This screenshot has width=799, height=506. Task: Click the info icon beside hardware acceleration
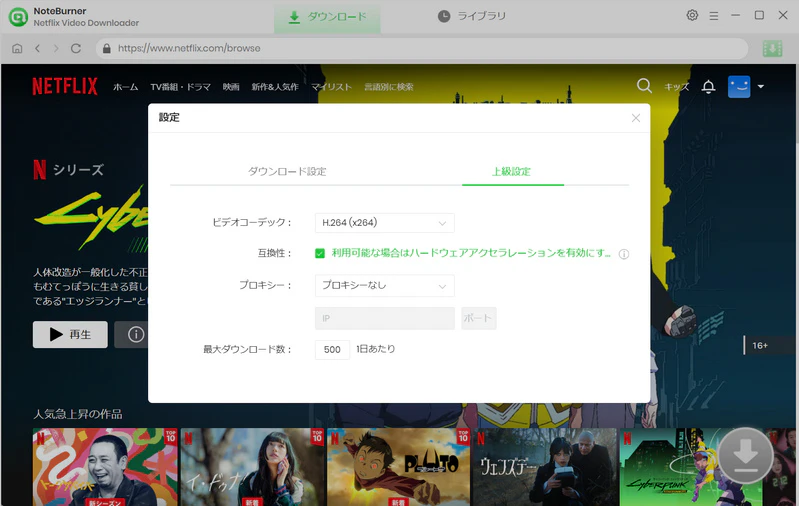pos(624,254)
